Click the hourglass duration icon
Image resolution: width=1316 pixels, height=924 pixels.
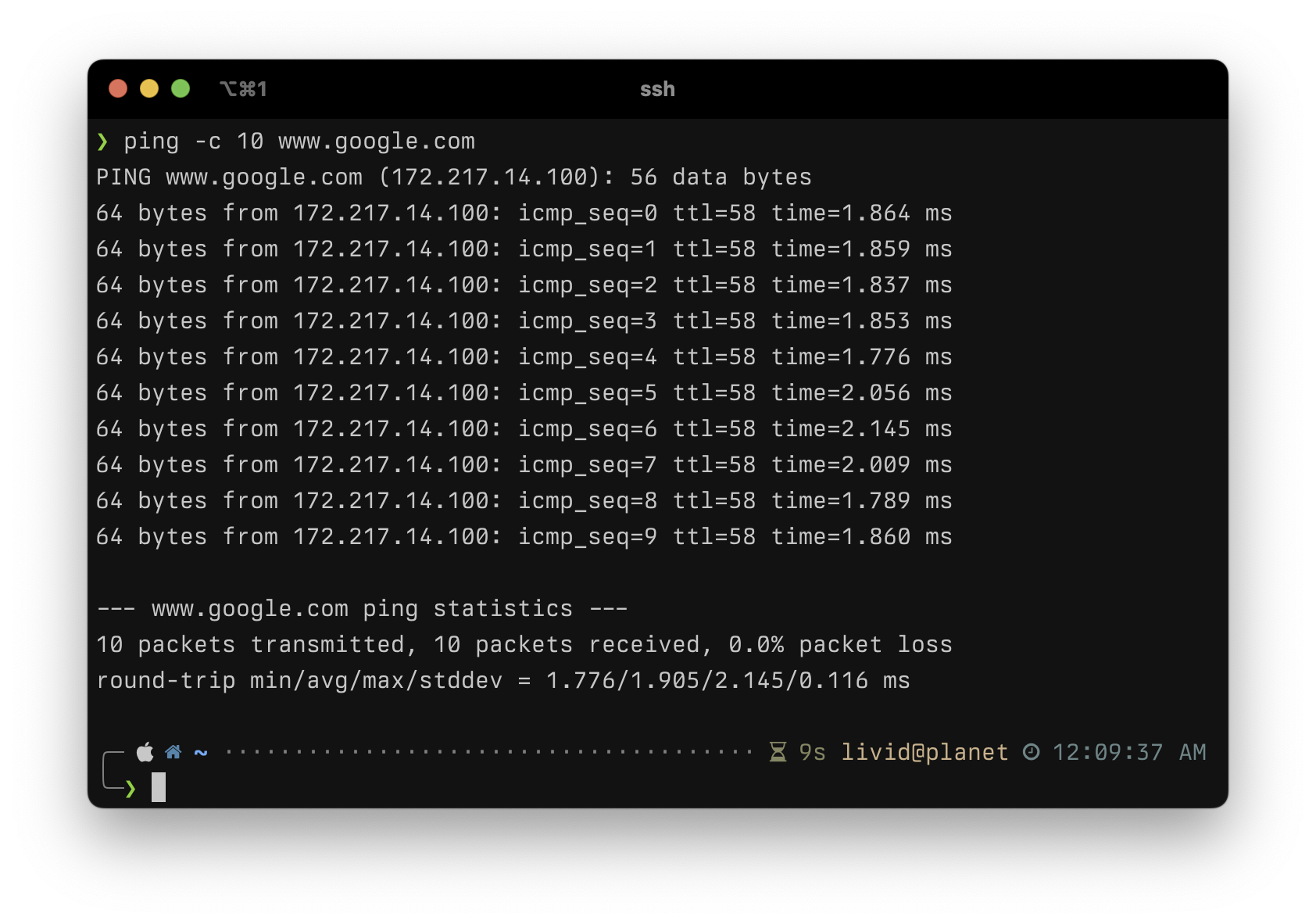[778, 752]
